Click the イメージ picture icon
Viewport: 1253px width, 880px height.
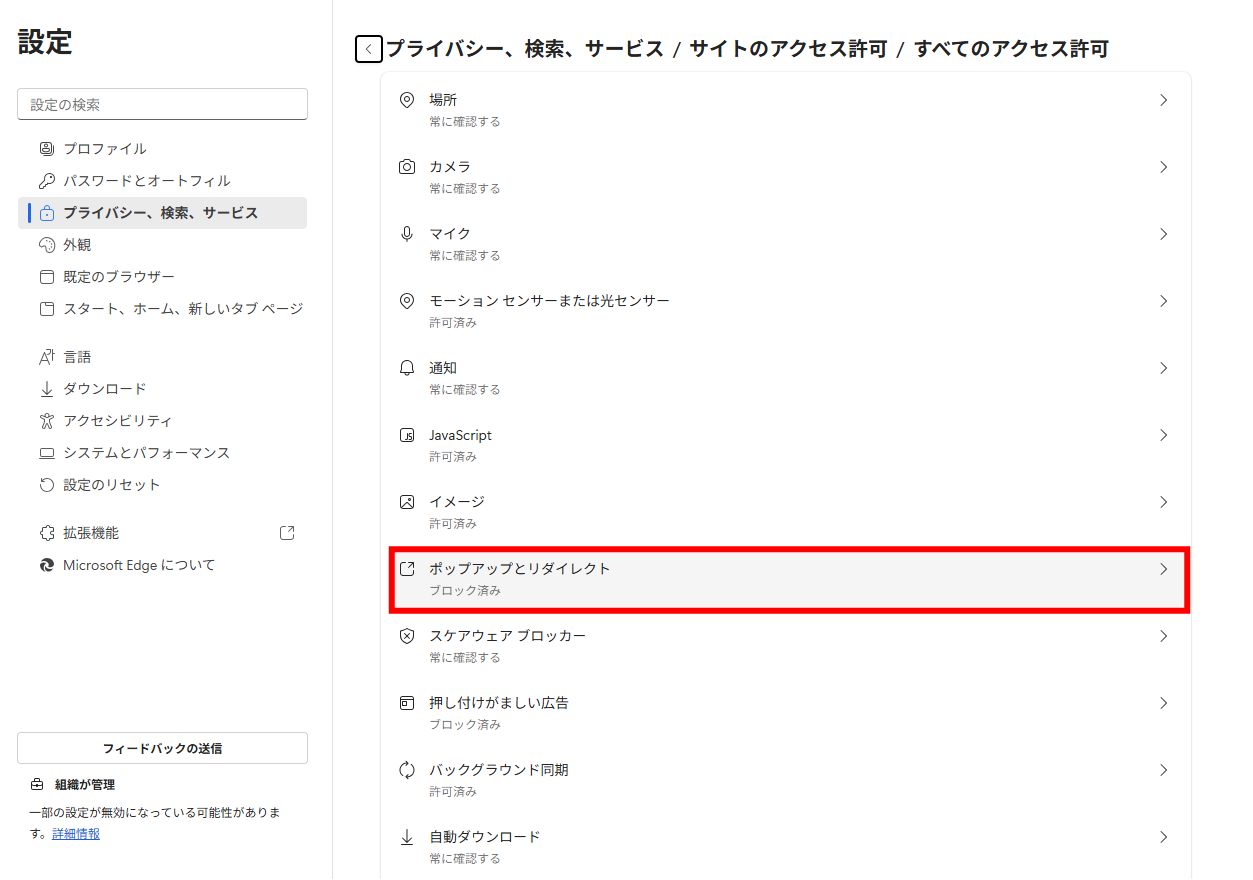tap(407, 502)
